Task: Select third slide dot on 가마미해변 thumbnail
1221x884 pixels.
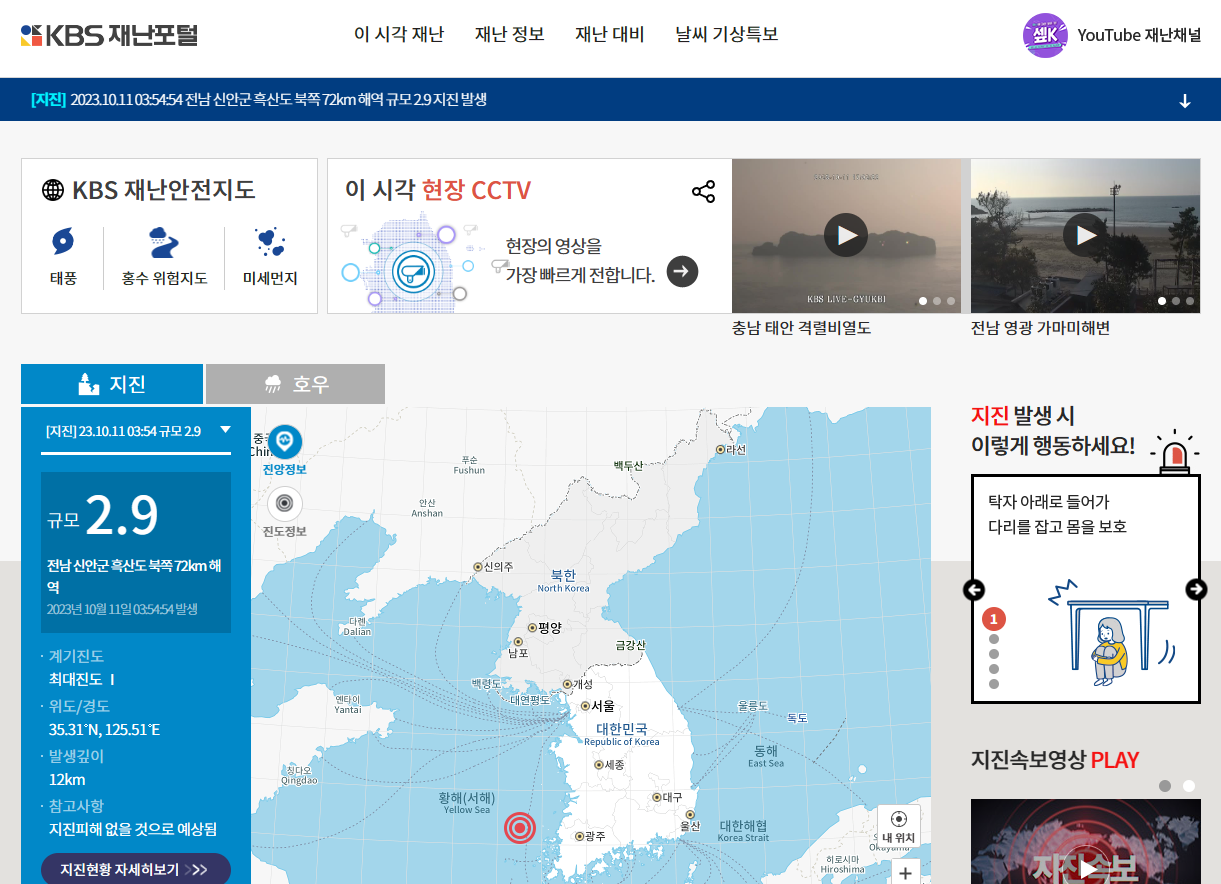Action: coord(1190,301)
